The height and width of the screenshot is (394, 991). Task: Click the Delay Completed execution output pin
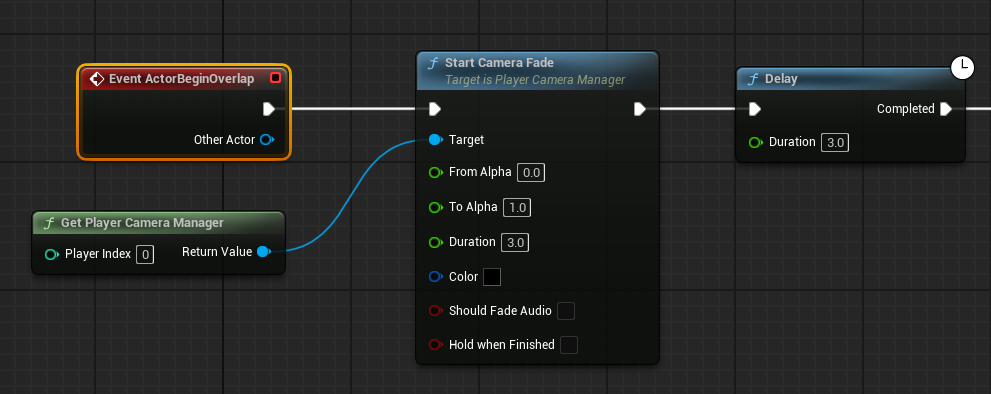pos(945,109)
